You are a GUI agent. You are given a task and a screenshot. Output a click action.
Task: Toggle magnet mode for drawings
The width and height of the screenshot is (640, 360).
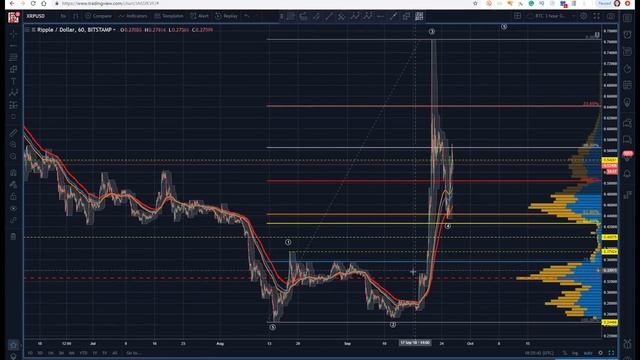point(13,172)
